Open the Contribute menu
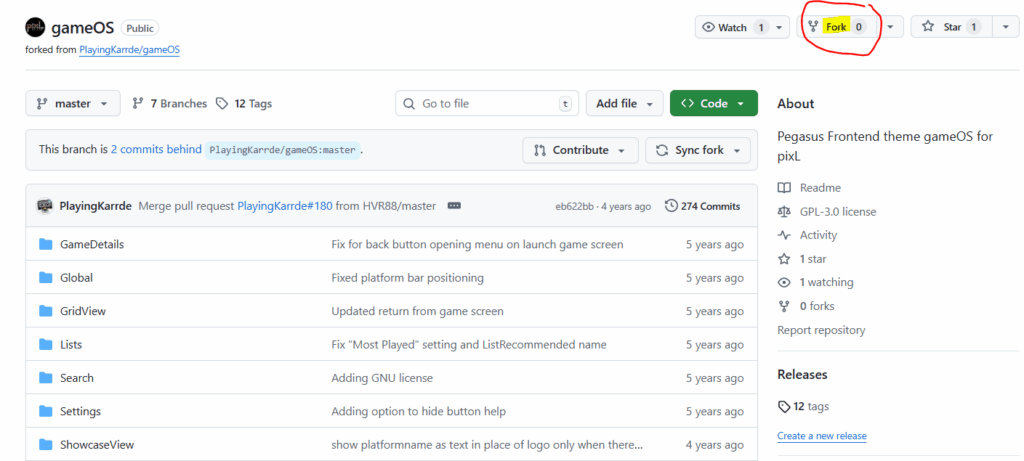 tap(581, 150)
